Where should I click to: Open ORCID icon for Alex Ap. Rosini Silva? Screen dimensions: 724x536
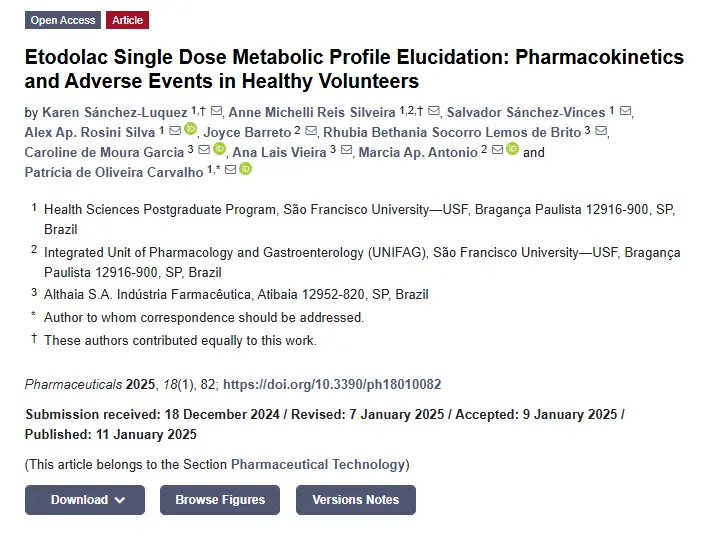click(x=190, y=129)
